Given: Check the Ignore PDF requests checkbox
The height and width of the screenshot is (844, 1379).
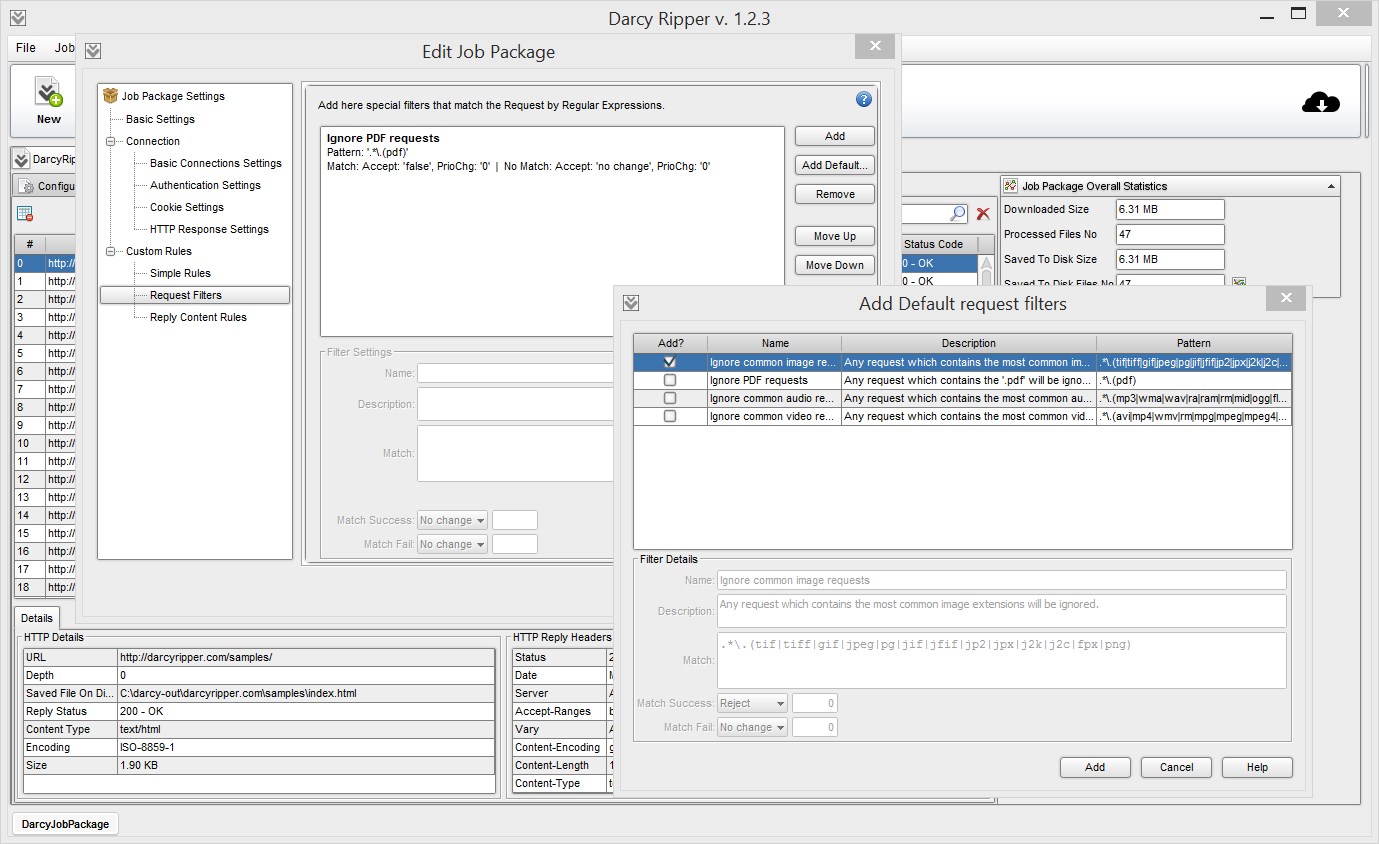Looking at the screenshot, I should pyautogui.click(x=670, y=380).
